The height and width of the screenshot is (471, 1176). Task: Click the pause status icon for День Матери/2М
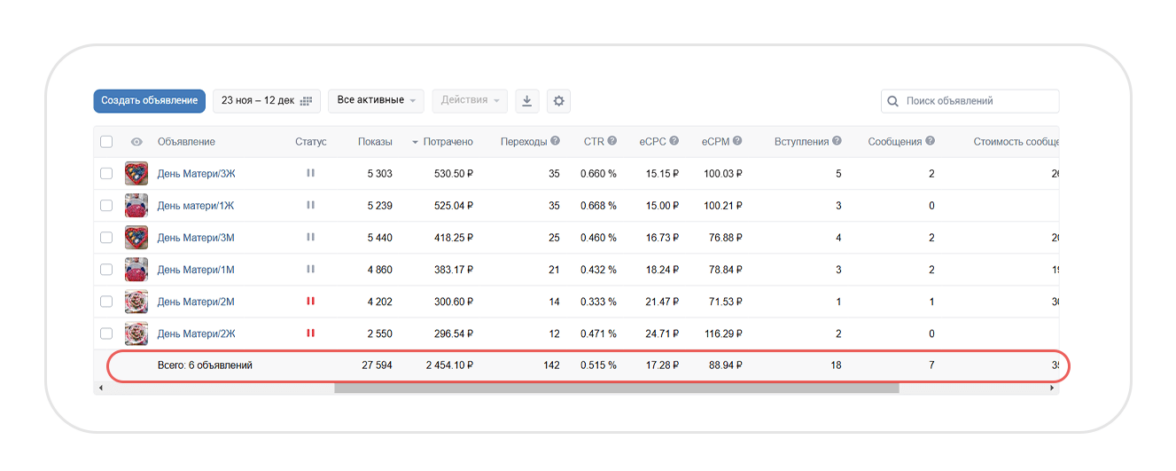click(310, 301)
